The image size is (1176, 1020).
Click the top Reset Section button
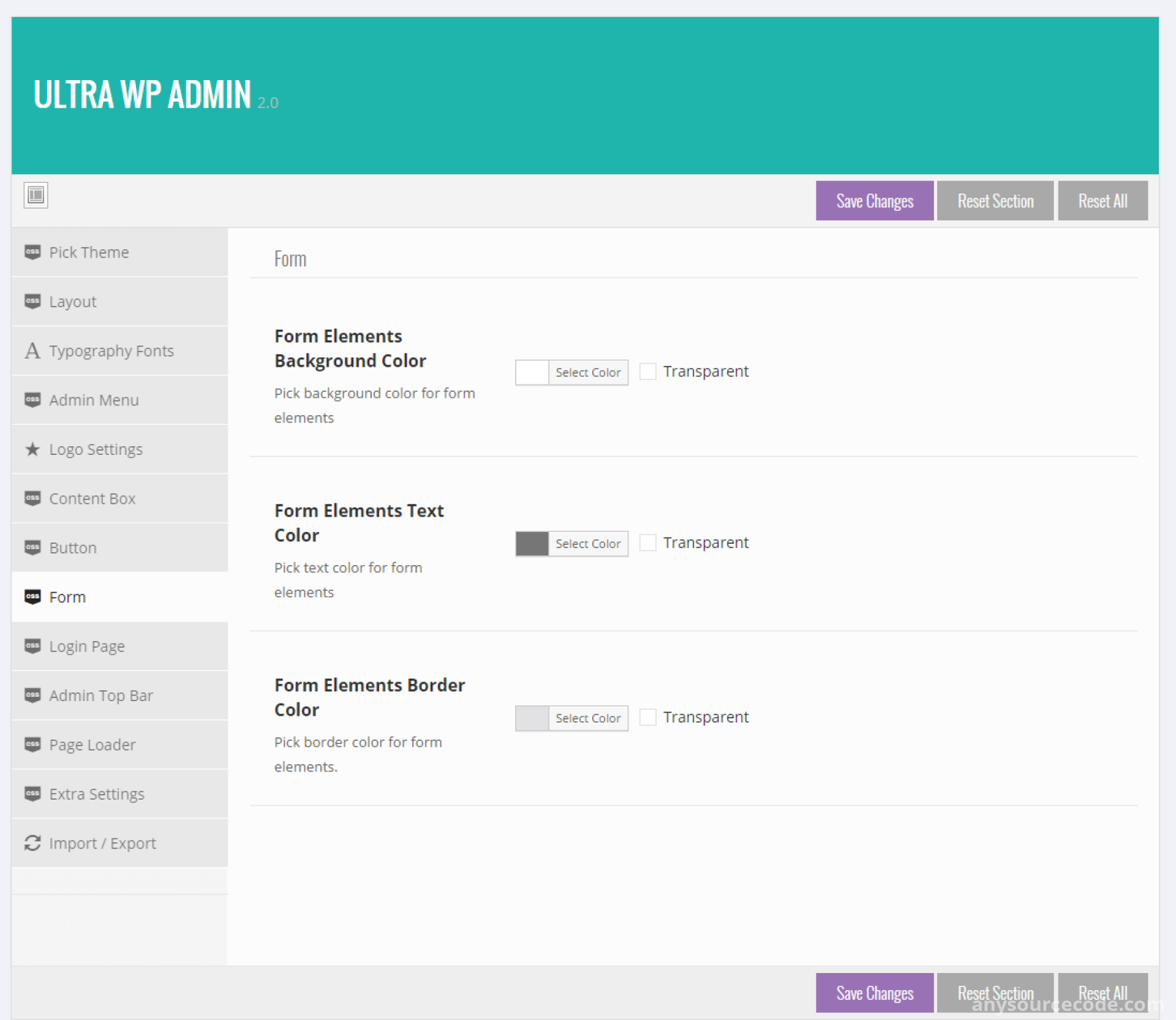995,201
